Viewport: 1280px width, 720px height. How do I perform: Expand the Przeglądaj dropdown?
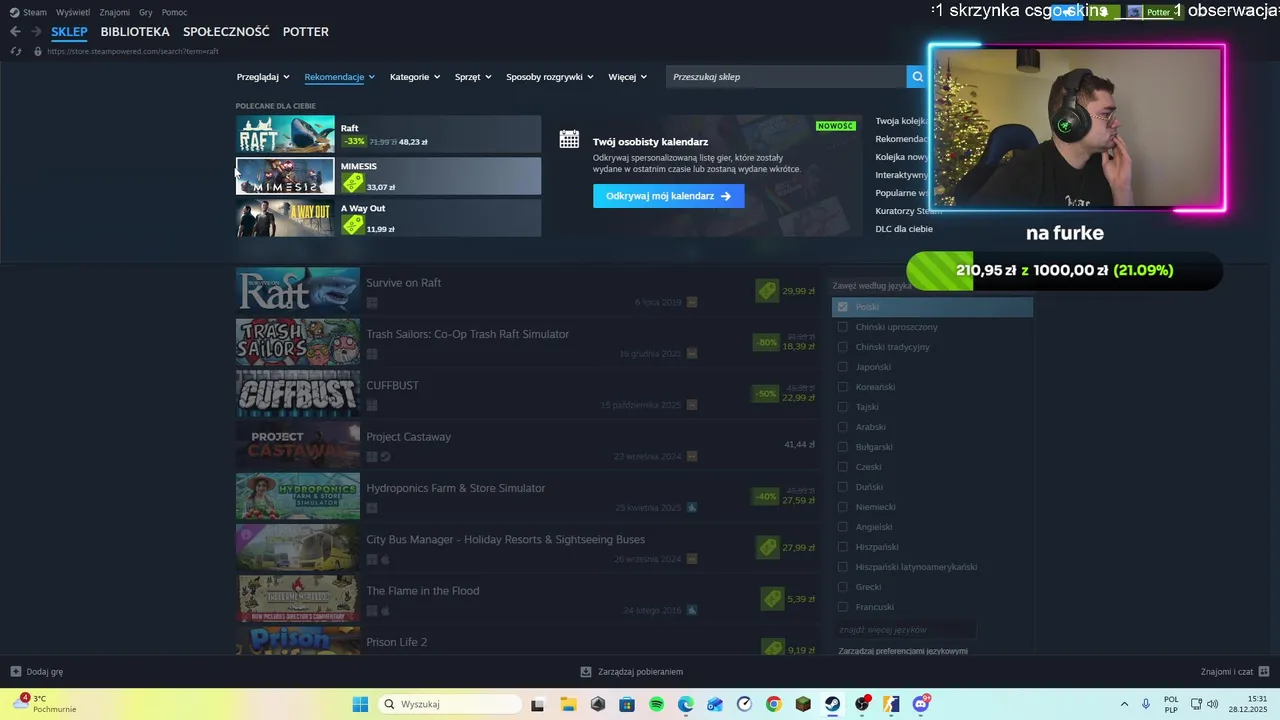coord(263,77)
